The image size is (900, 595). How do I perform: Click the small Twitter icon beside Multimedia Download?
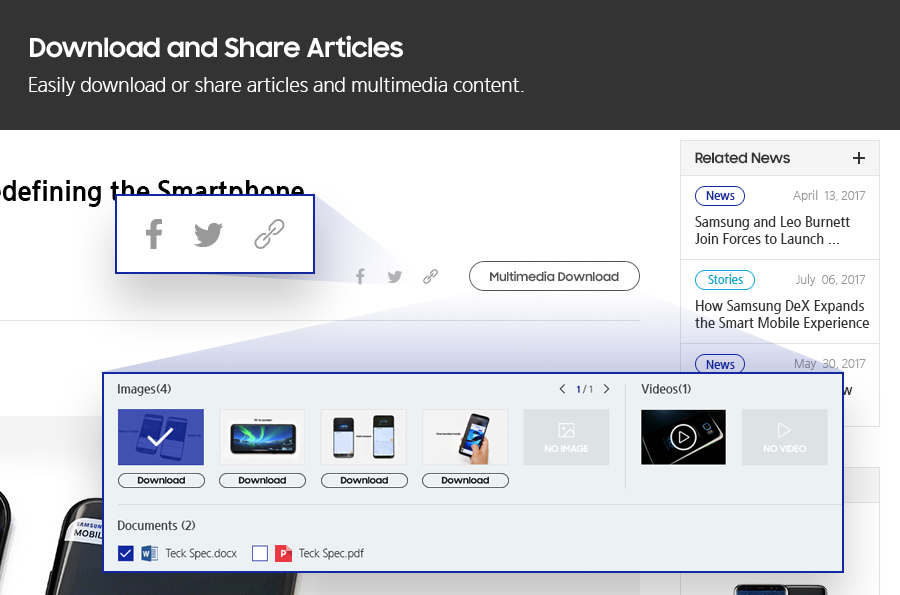[x=395, y=277]
